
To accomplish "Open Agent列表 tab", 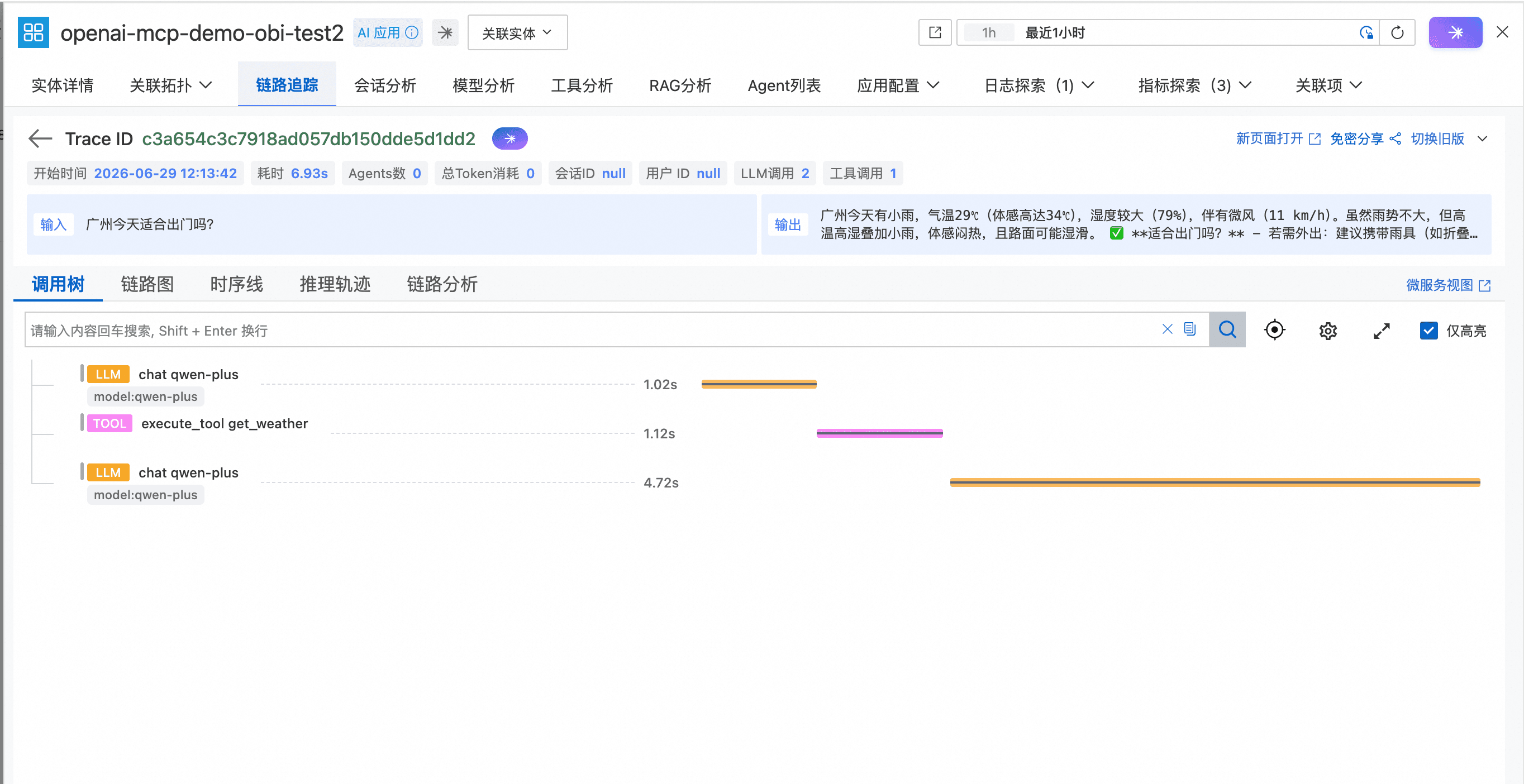I will [784, 85].
